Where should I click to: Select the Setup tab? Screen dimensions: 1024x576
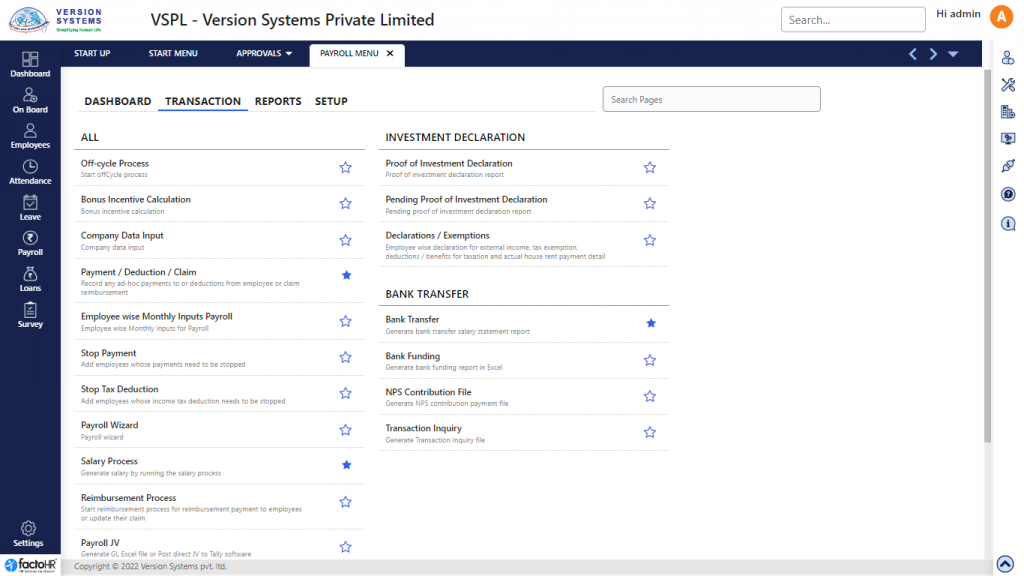coord(331,101)
